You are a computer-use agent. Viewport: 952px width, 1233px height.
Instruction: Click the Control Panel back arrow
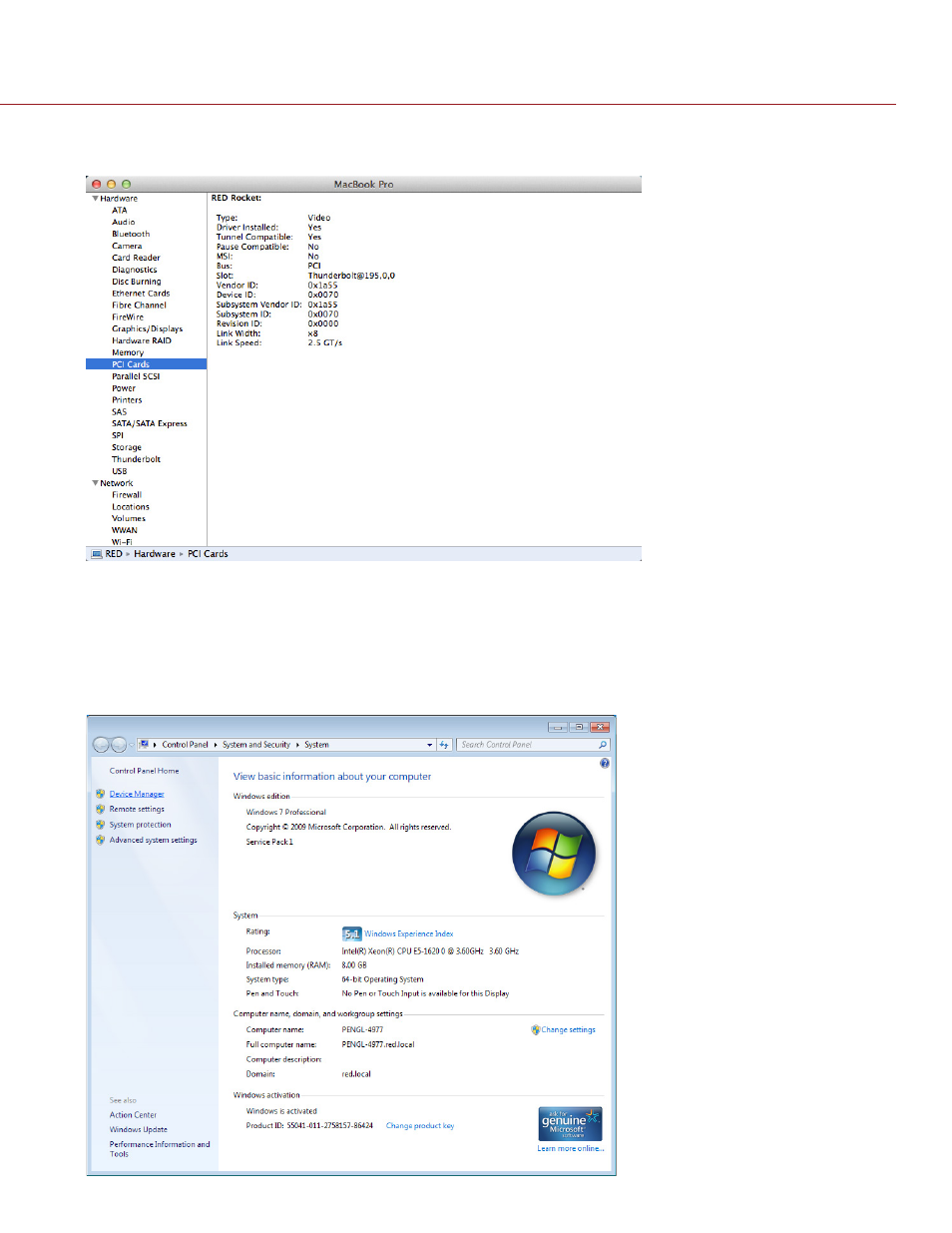(102, 745)
